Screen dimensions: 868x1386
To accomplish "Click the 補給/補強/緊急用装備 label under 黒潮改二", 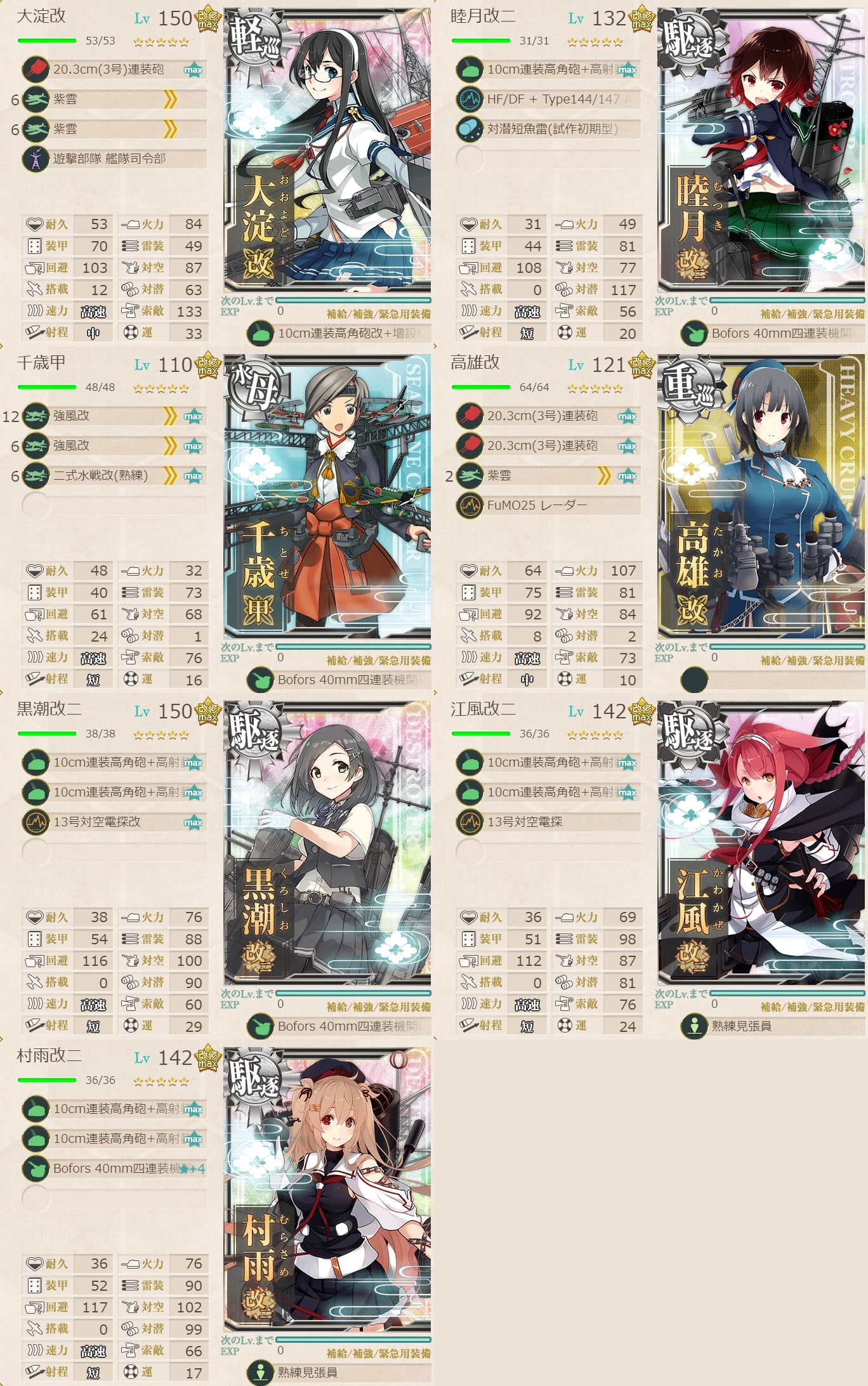I will 379,1007.
